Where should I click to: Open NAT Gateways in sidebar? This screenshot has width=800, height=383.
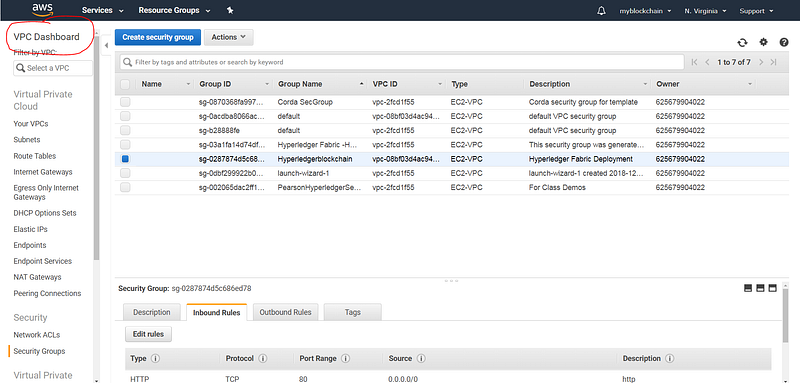tap(37, 277)
